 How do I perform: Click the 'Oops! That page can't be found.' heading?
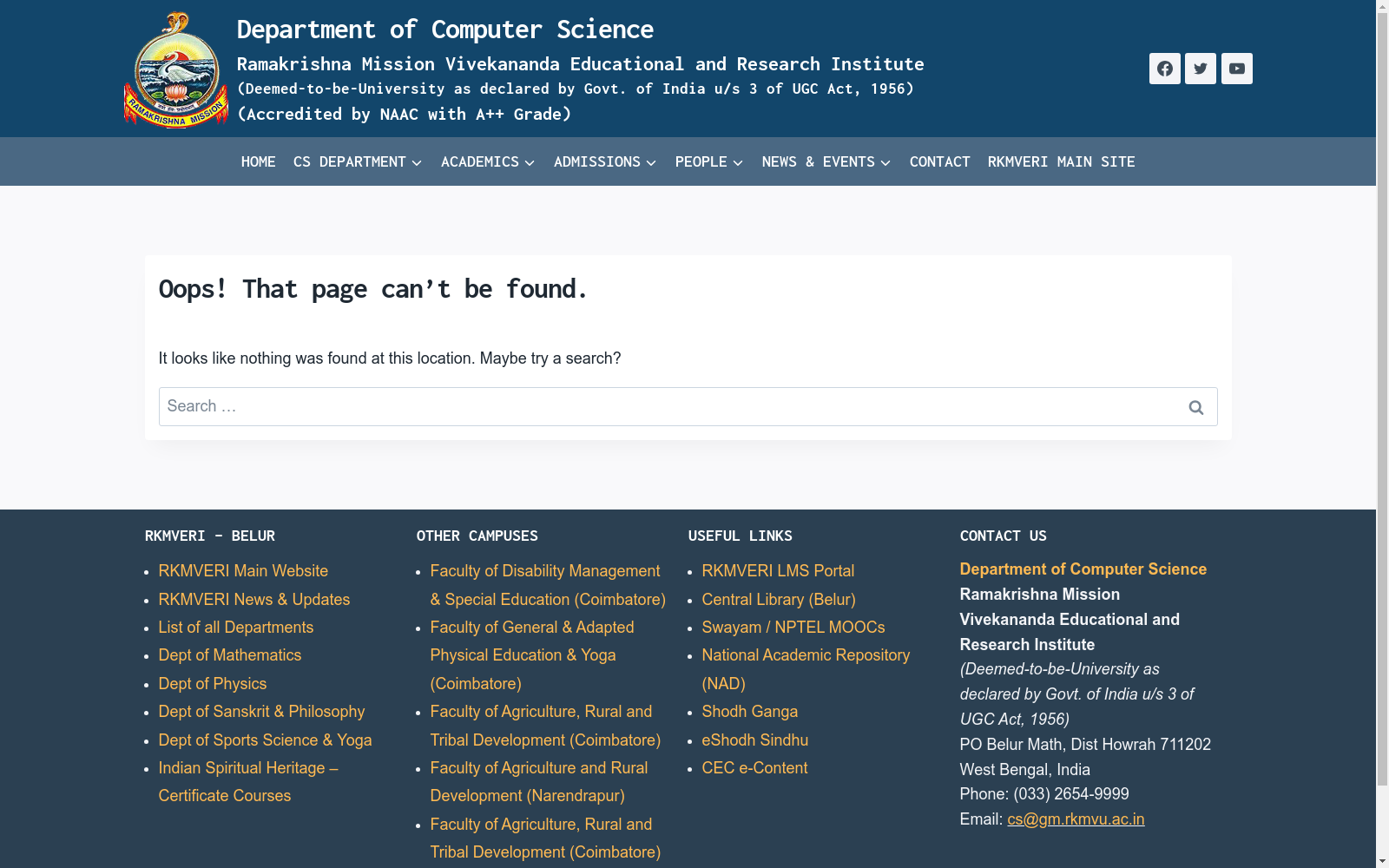click(373, 289)
